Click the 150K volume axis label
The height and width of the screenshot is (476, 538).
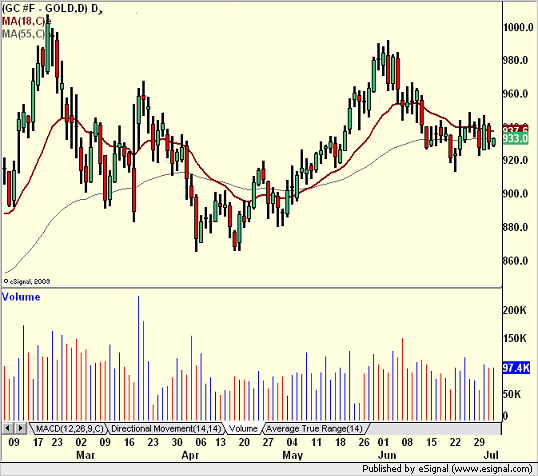(514, 338)
